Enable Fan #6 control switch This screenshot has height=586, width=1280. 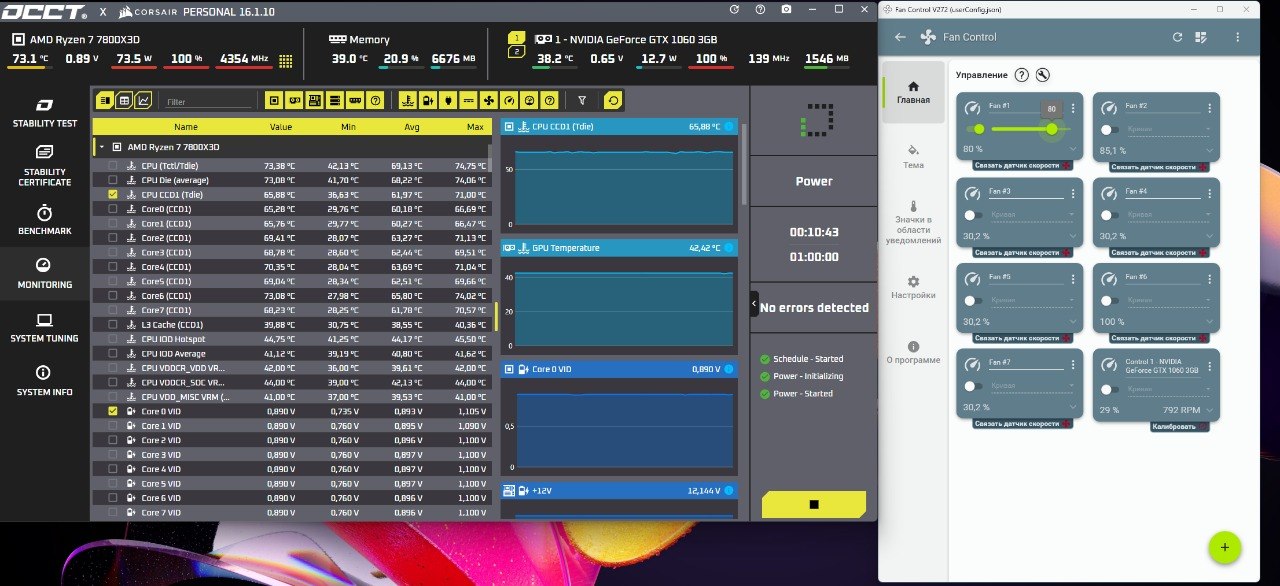click(x=1110, y=300)
